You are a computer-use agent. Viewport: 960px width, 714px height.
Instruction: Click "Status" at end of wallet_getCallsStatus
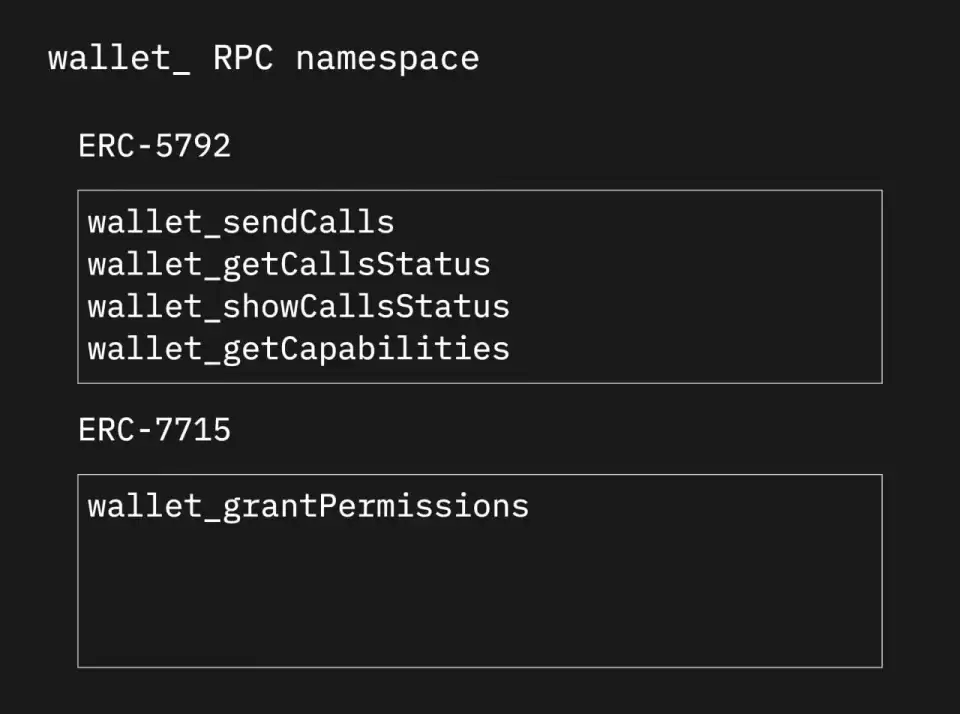pyautogui.click(x=432, y=265)
